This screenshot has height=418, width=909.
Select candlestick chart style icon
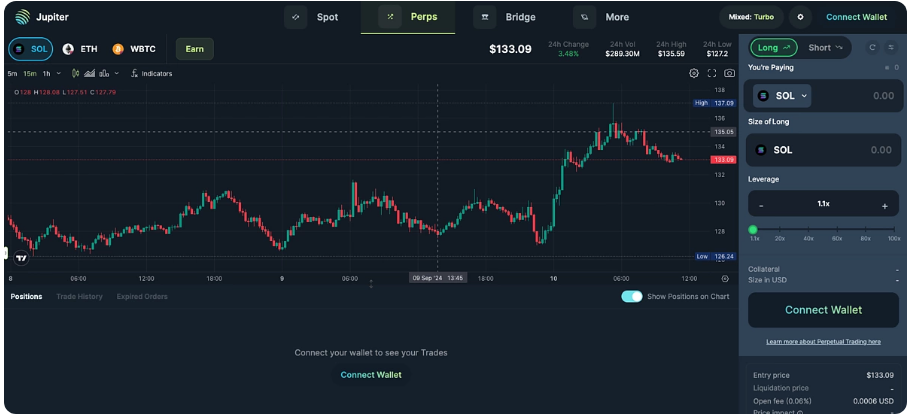click(x=75, y=74)
